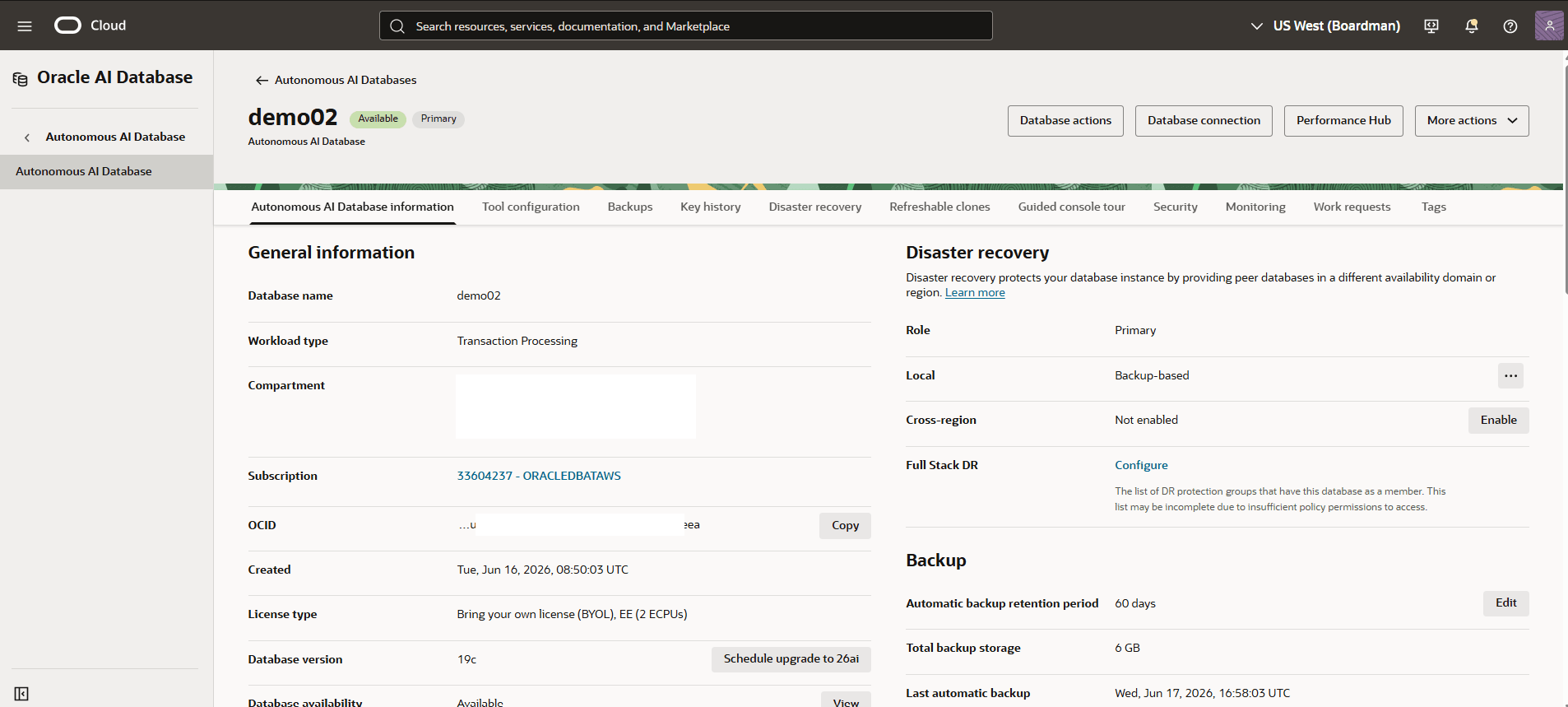The width and height of the screenshot is (1568, 707).
Task: Open the Refreshable clones tab
Action: pyautogui.click(x=939, y=207)
